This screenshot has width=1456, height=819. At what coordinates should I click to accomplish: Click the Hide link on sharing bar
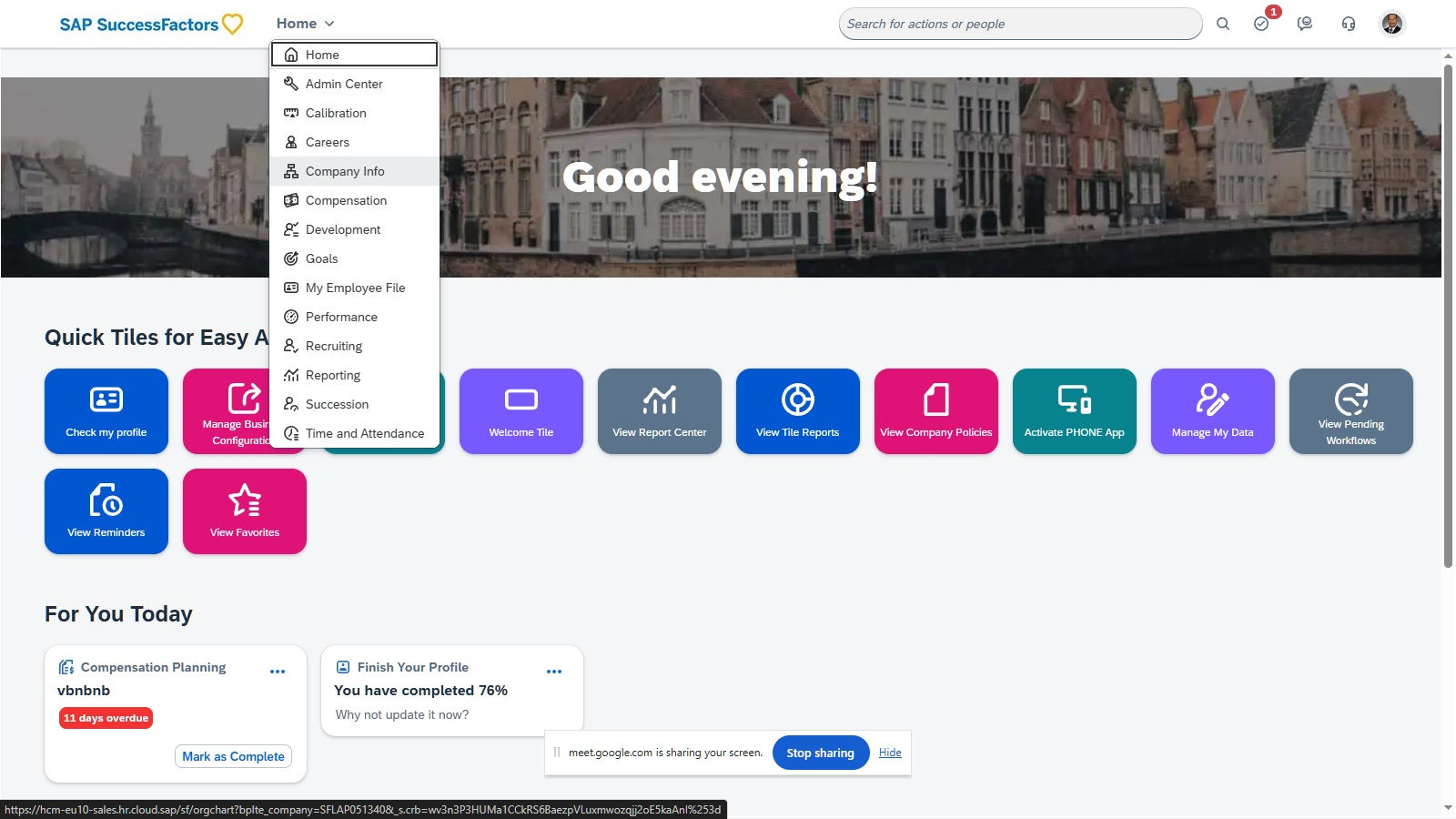tap(890, 753)
